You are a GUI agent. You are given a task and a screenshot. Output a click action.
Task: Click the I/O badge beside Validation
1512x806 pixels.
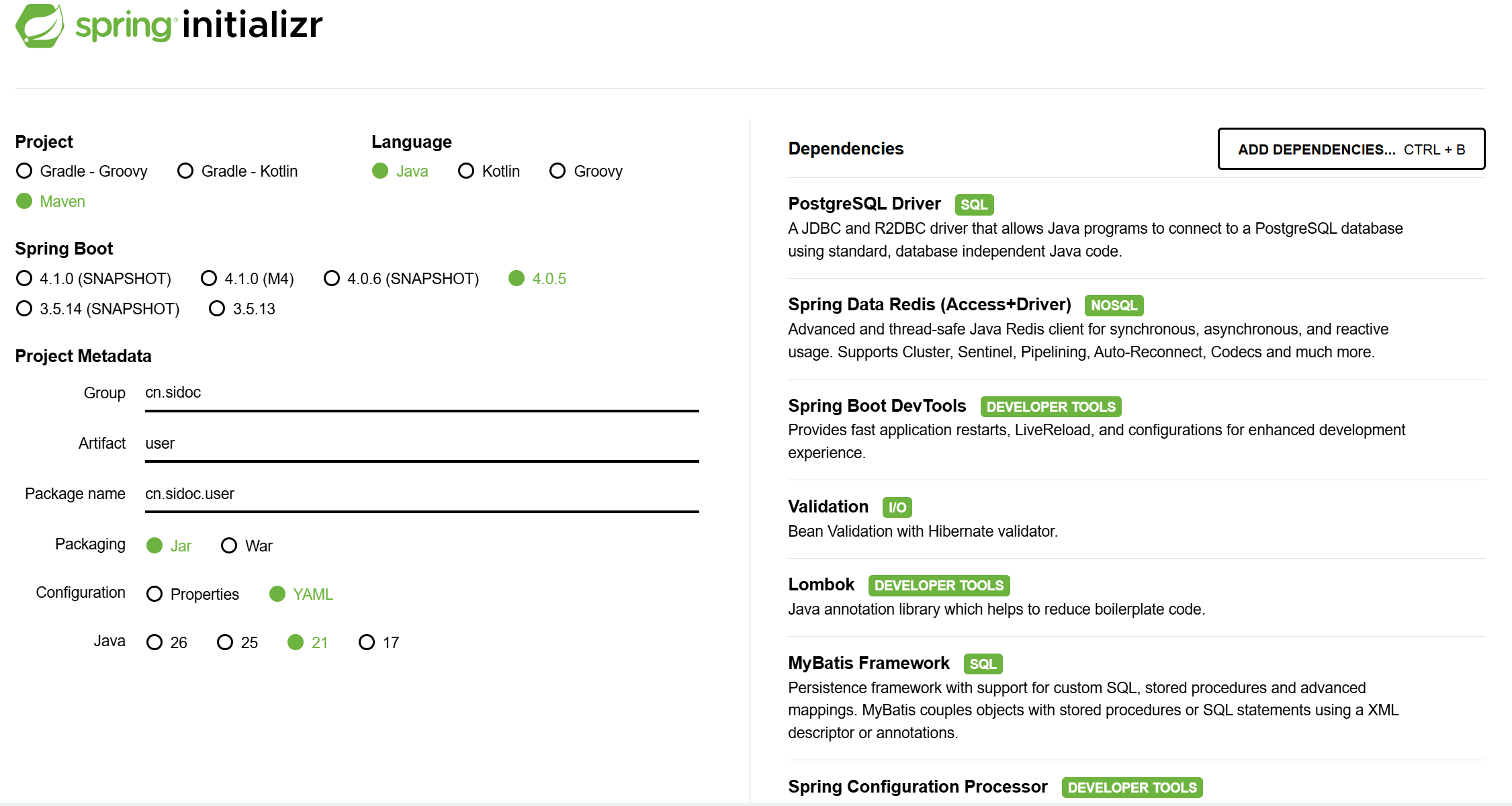(x=897, y=508)
